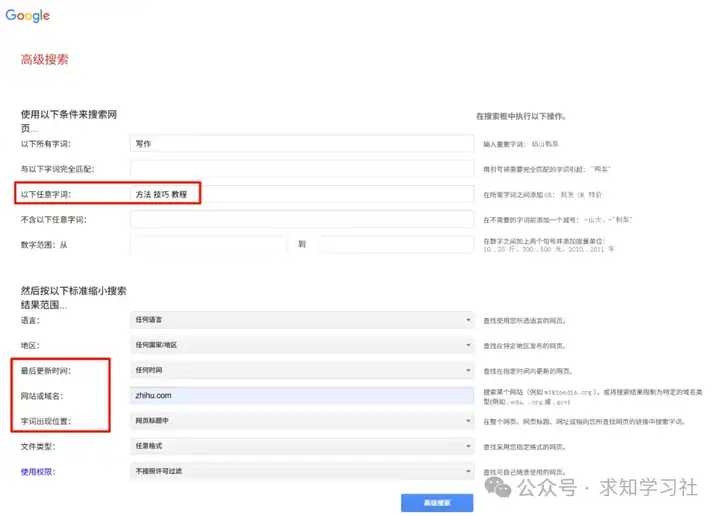Click the '以下所有字词:' label
This screenshot has height=516, width=720.
click(45, 144)
